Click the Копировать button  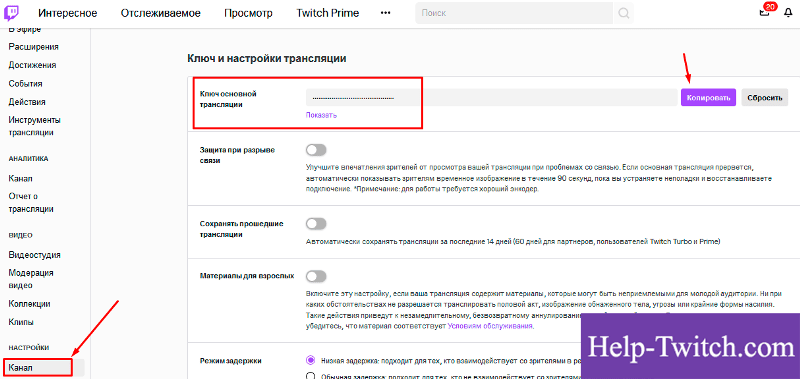pyautogui.click(x=708, y=97)
